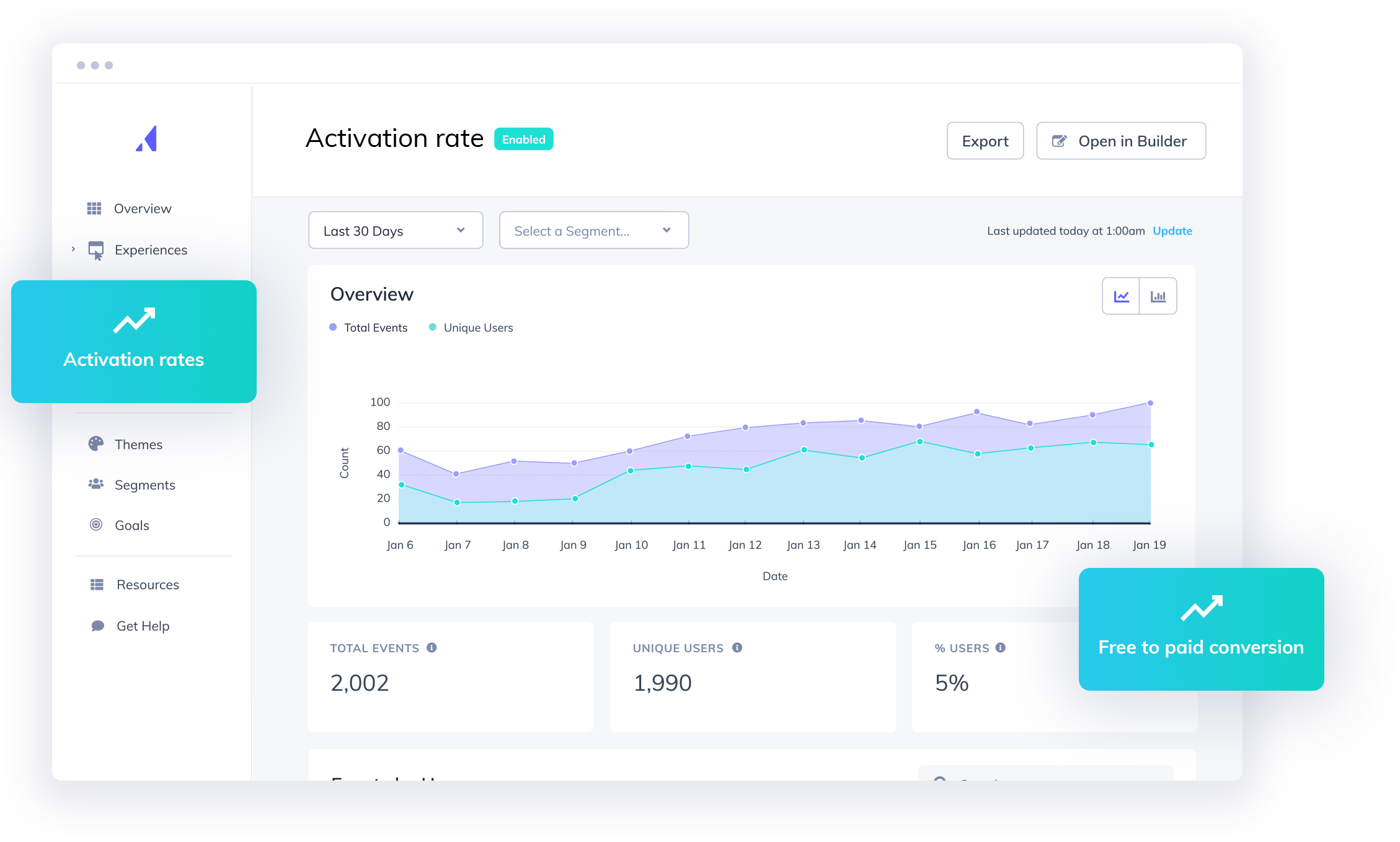1400x842 pixels.
Task: Click the 1,990 unique users value
Action: click(662, 683)
